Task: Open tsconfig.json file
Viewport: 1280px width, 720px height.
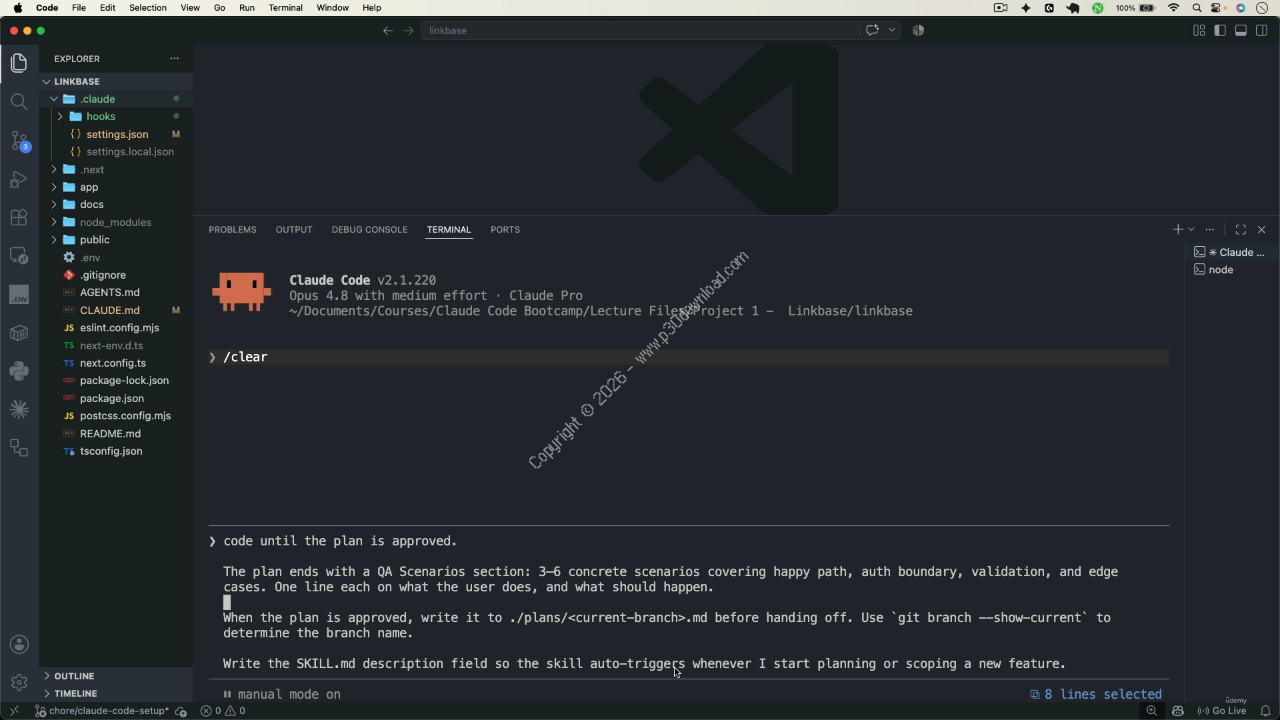Action: pyautogui.click(x=116, y=451)
